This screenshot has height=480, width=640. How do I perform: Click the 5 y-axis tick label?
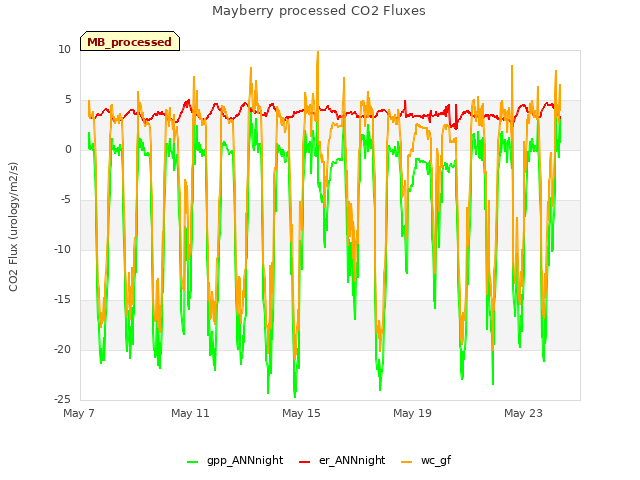(x=68, y=100)
